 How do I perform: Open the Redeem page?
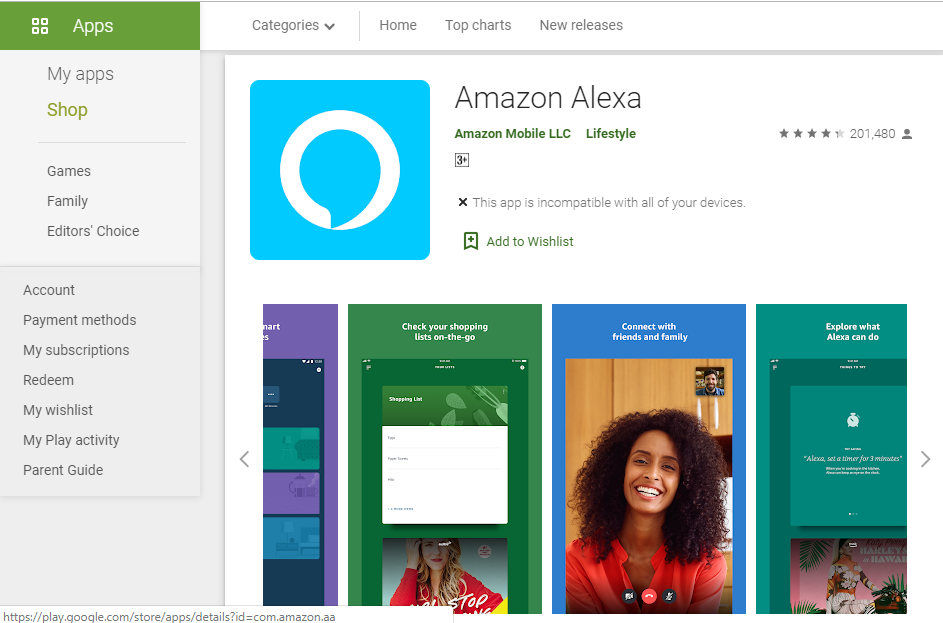(x=49, y=380)
